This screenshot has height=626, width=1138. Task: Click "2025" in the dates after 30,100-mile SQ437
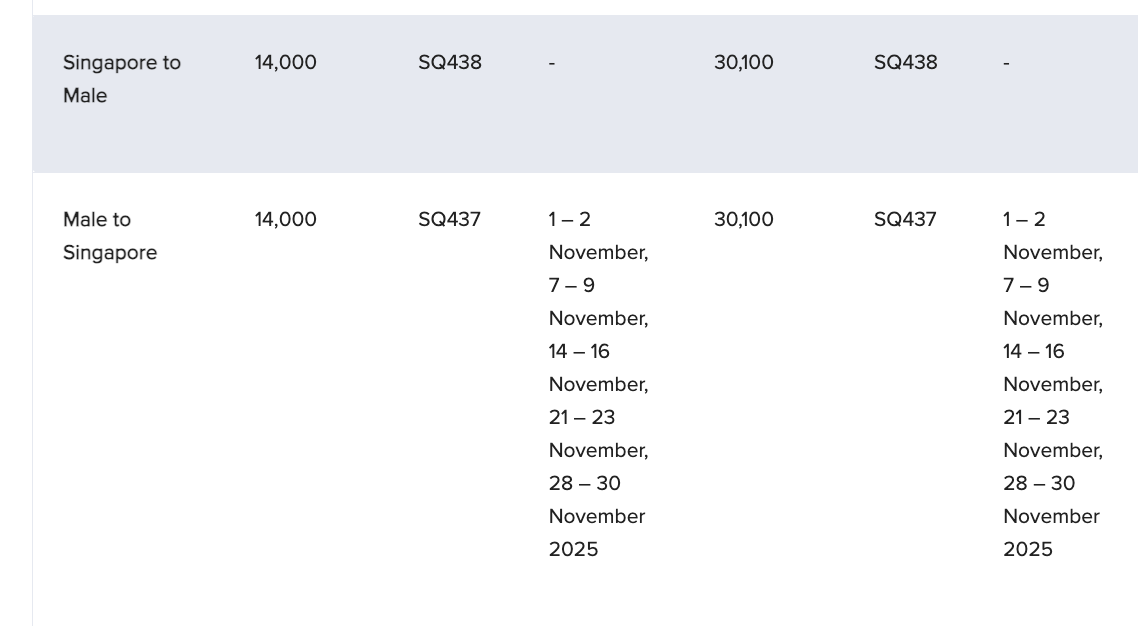tap(1028, 550)
